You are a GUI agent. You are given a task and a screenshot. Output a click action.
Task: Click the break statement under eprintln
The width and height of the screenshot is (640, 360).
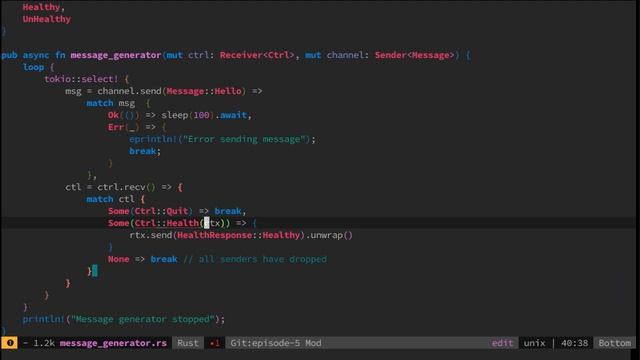click(142, 151)
